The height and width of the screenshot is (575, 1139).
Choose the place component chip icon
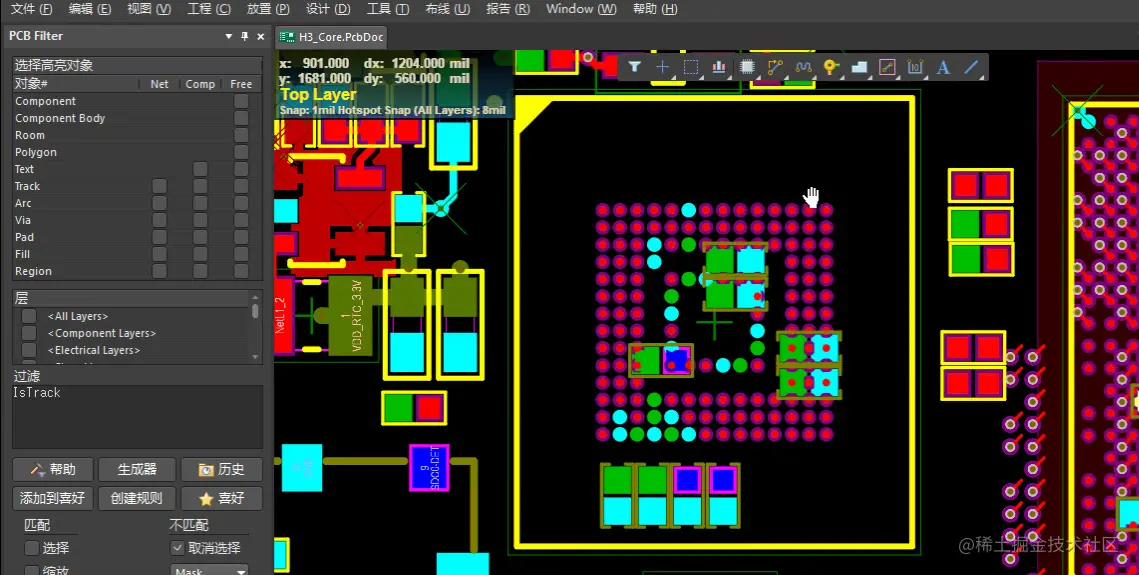coord(747,67)
